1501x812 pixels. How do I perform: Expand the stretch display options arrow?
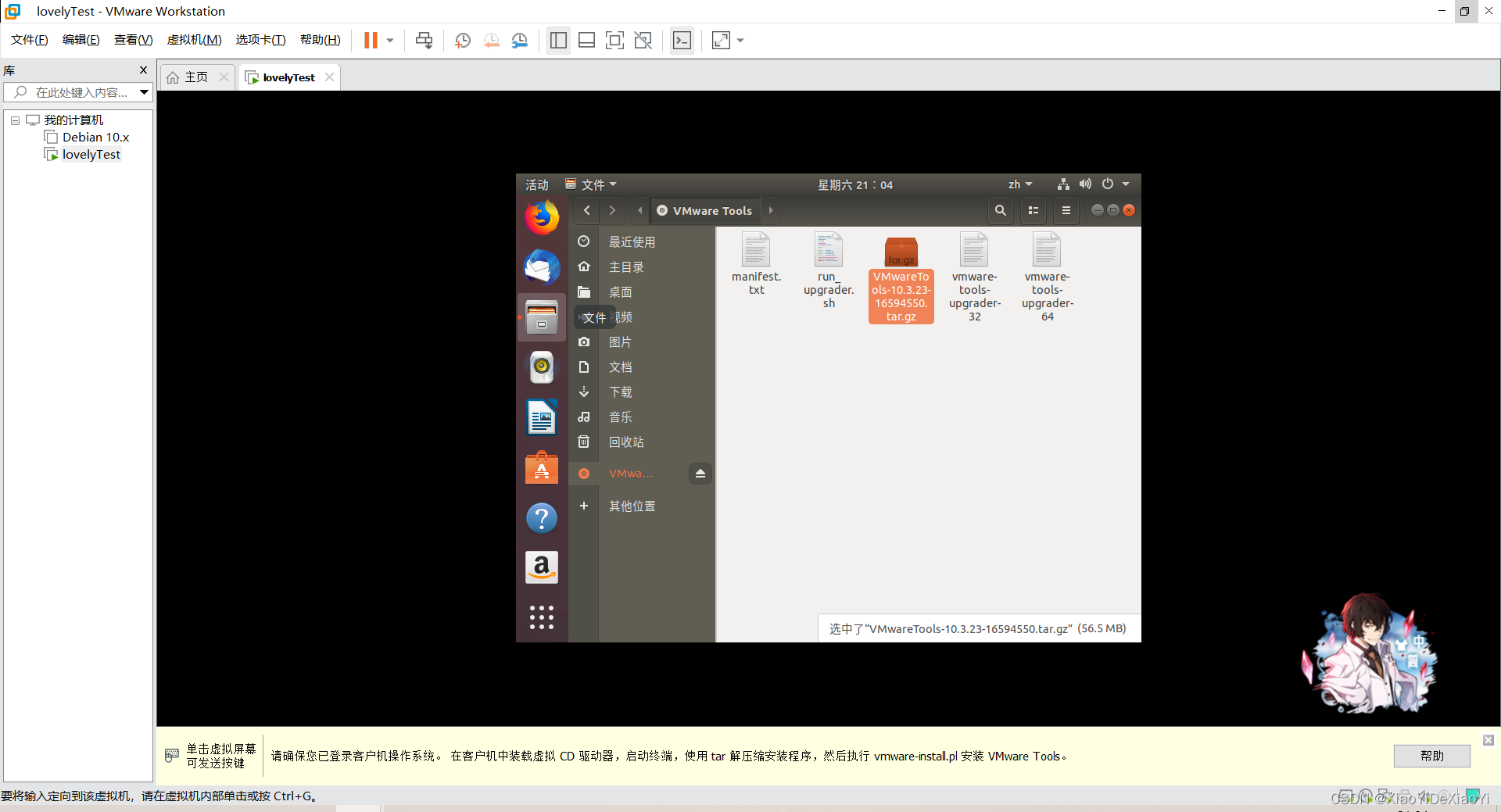(740, 41)
